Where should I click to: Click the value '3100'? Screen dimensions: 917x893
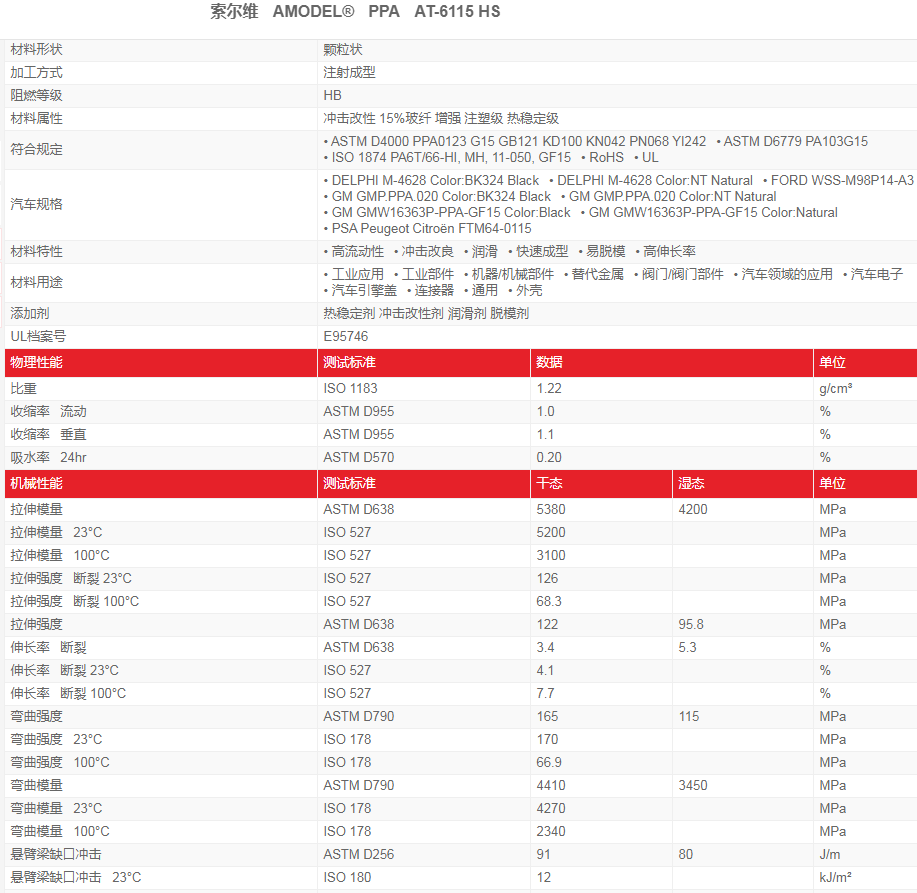pos(551,556)
